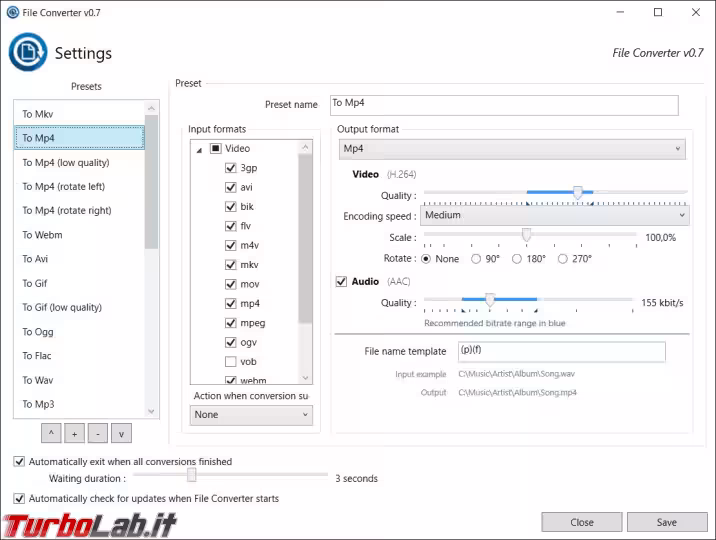Uncheck the m4v input format

231,246
